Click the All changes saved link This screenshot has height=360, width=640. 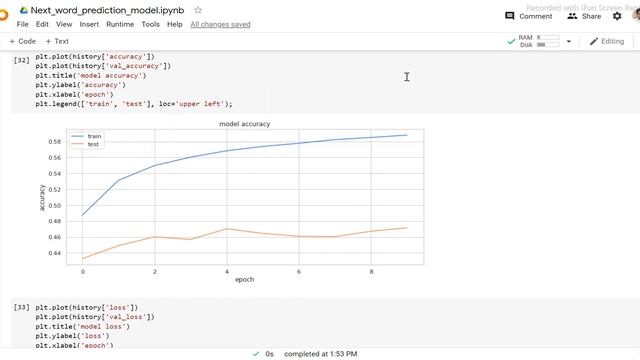tap(220, 24)
